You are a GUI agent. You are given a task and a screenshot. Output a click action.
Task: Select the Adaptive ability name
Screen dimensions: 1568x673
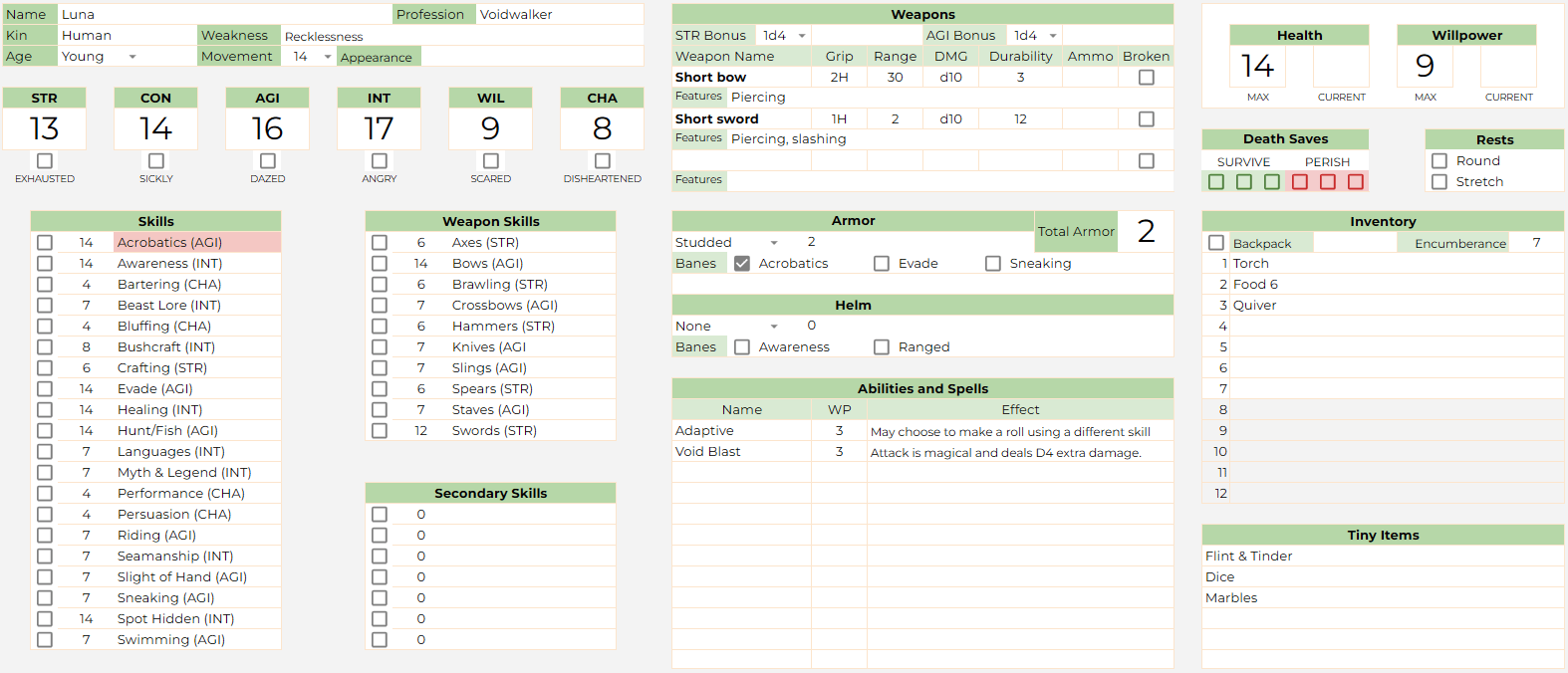click(704, 430)
